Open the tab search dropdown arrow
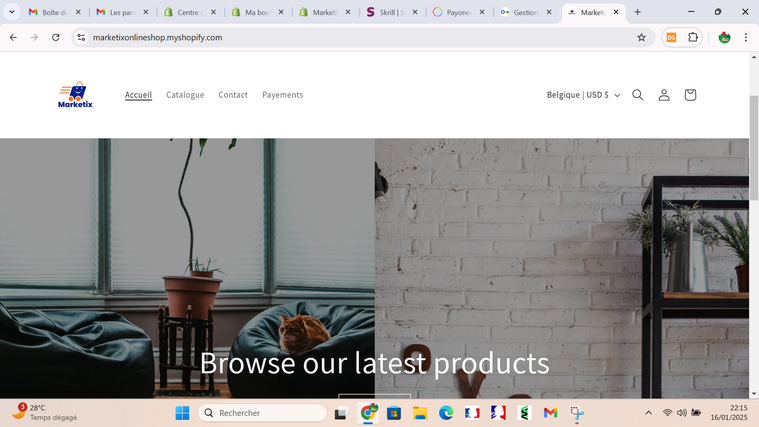759x427 pixels. (x=12, y=12)
